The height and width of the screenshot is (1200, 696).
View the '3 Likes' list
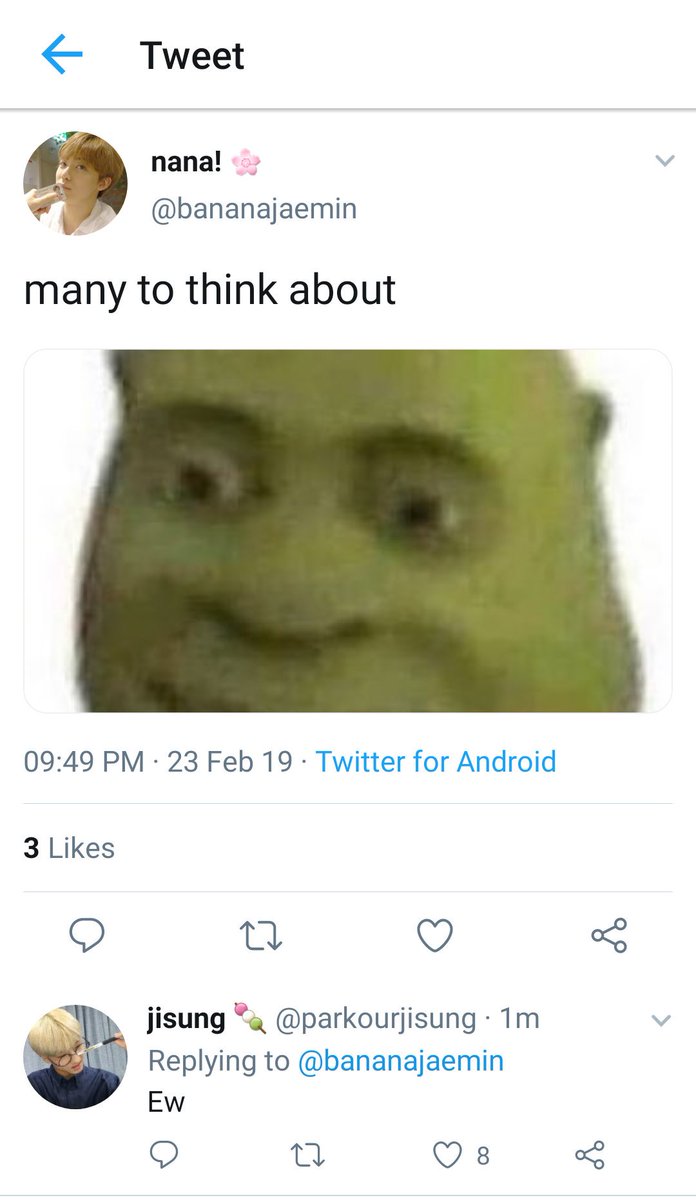pos(69,848)
